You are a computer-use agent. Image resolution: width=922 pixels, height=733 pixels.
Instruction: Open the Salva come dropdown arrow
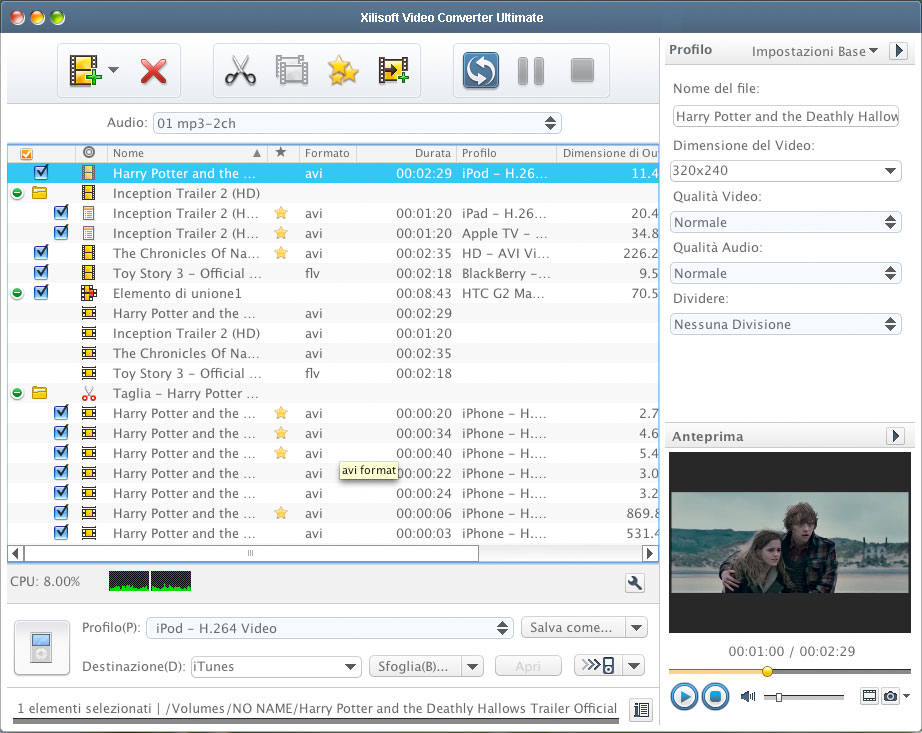(636, 627)
